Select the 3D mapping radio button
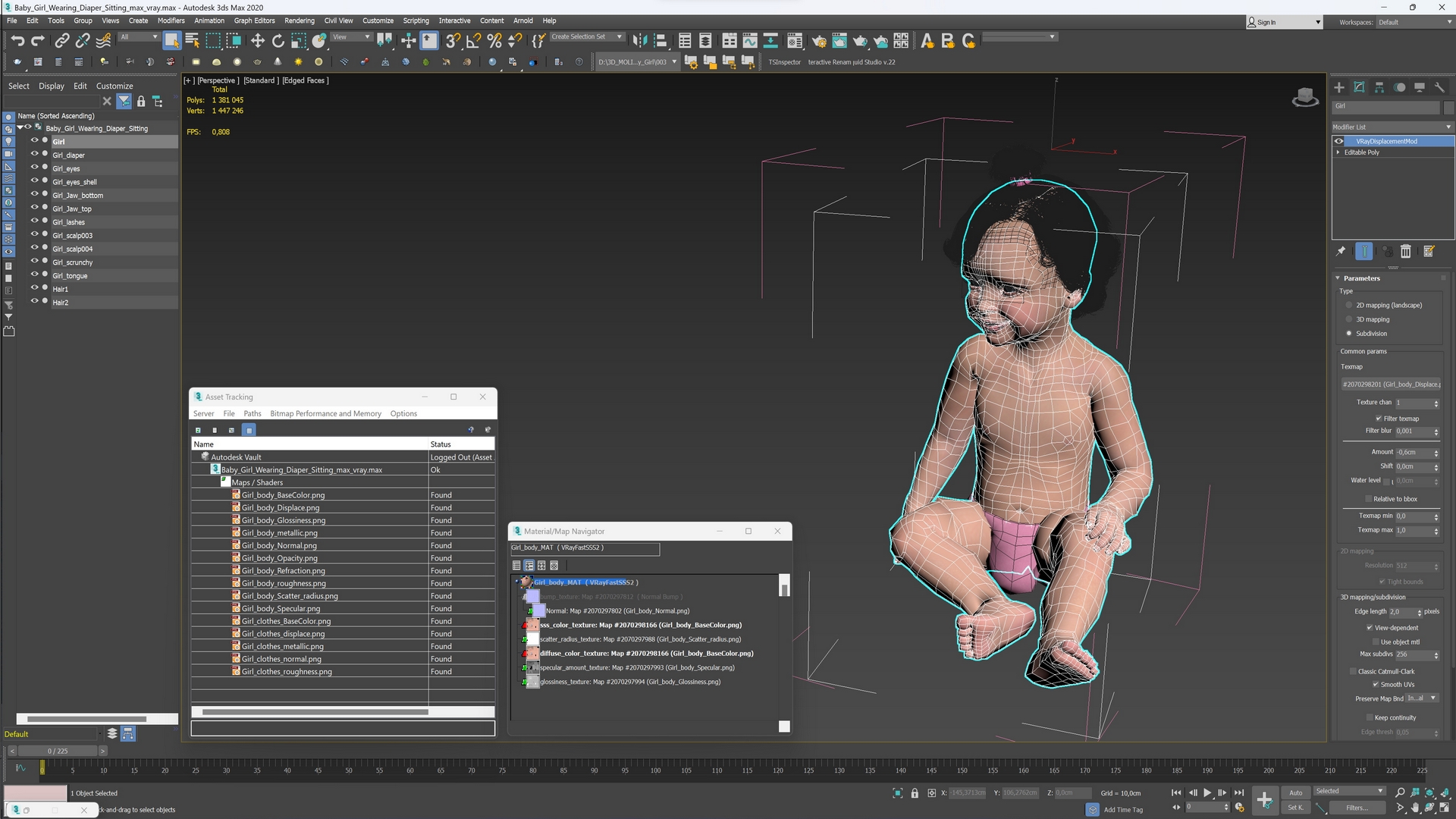 [1349, 319]
